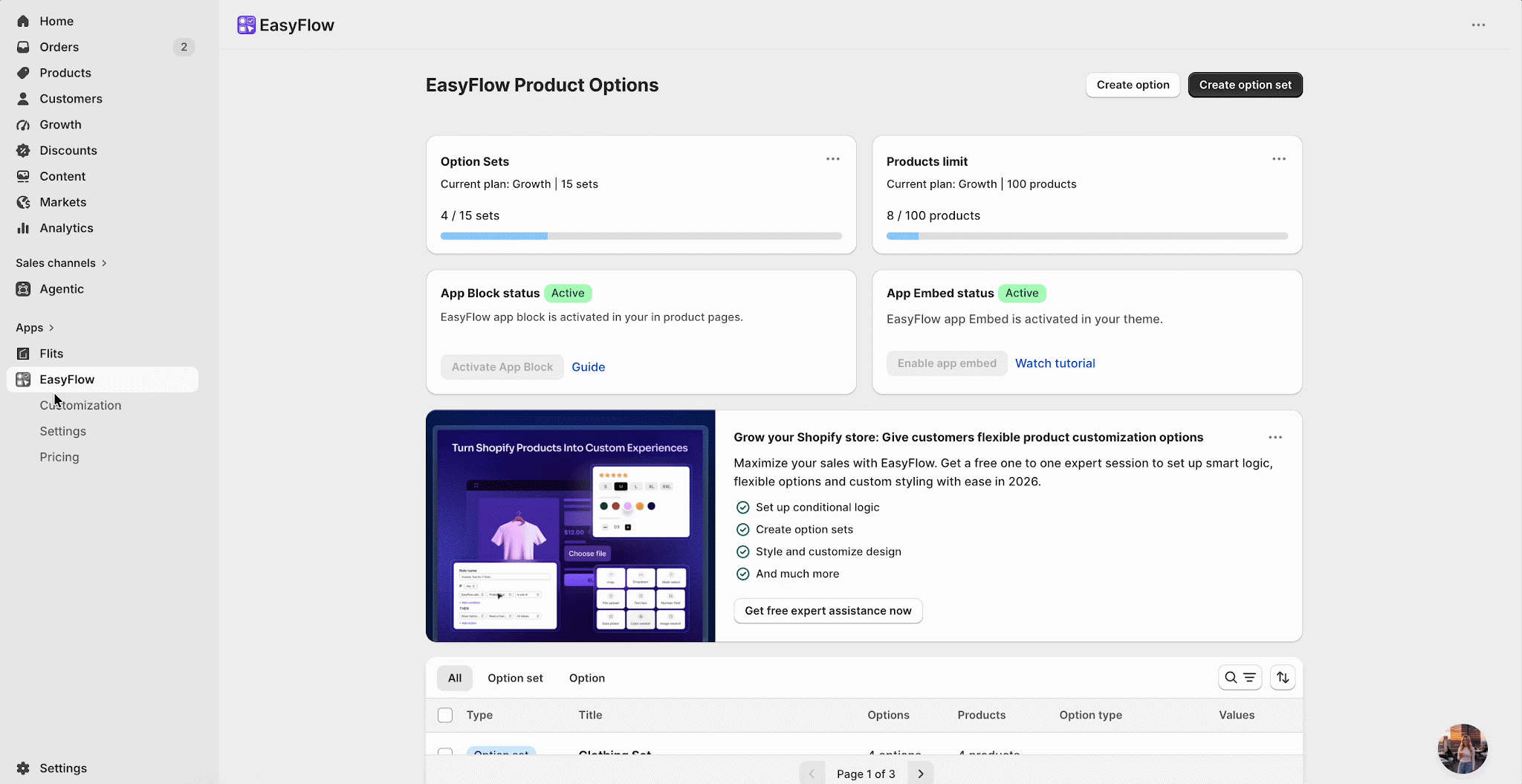Click the Markets globe icon
The image size is (1522, 784).
click(23, 202)
